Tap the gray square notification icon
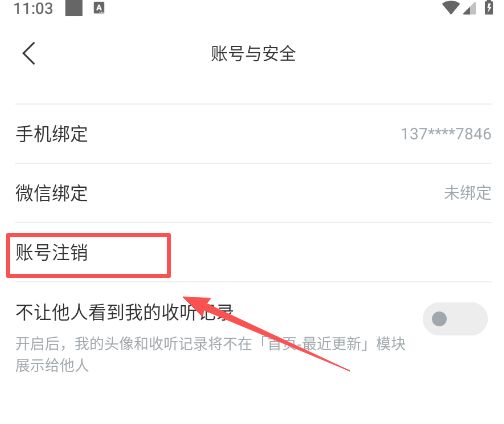The image size is (504, 424). click(x=74, y=8)
